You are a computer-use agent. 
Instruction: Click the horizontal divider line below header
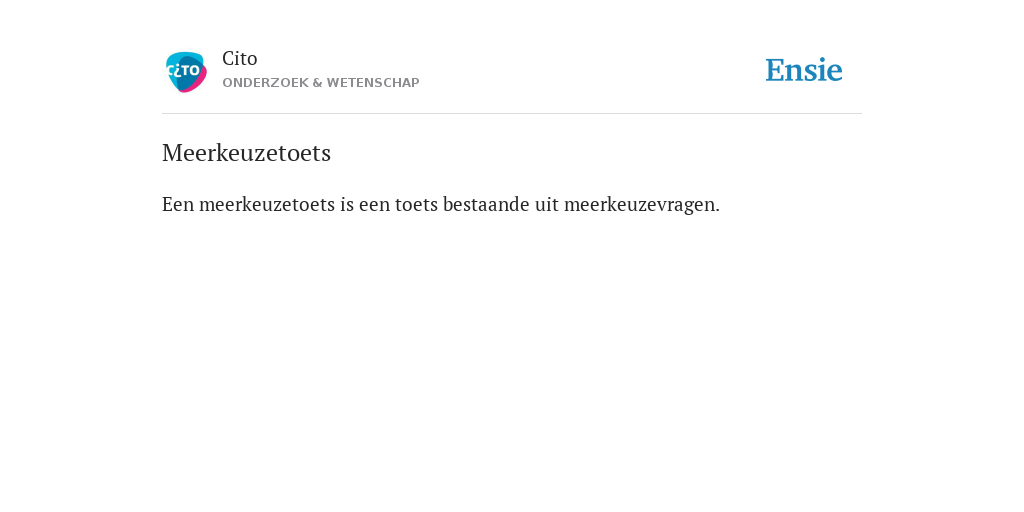coord(512,114)
